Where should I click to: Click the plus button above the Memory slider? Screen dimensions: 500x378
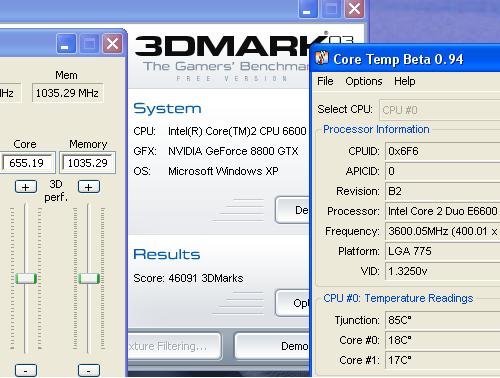[89, 187]
